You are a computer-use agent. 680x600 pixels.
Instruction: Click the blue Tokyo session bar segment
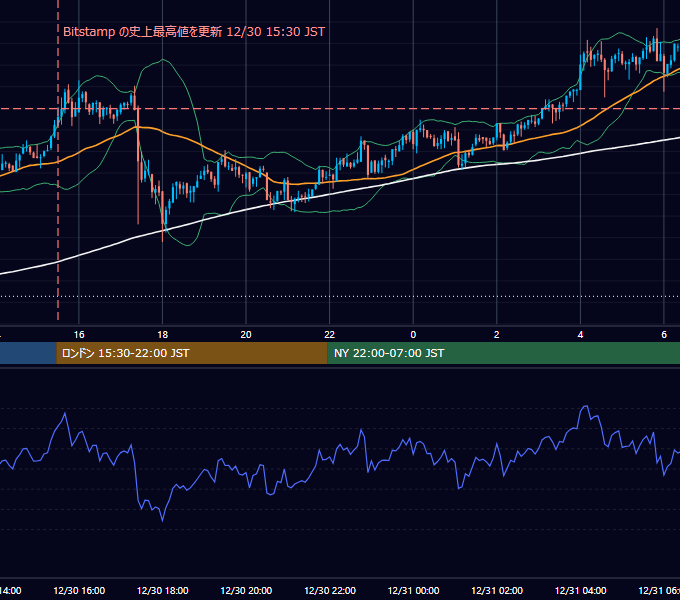tap(28, 353)
